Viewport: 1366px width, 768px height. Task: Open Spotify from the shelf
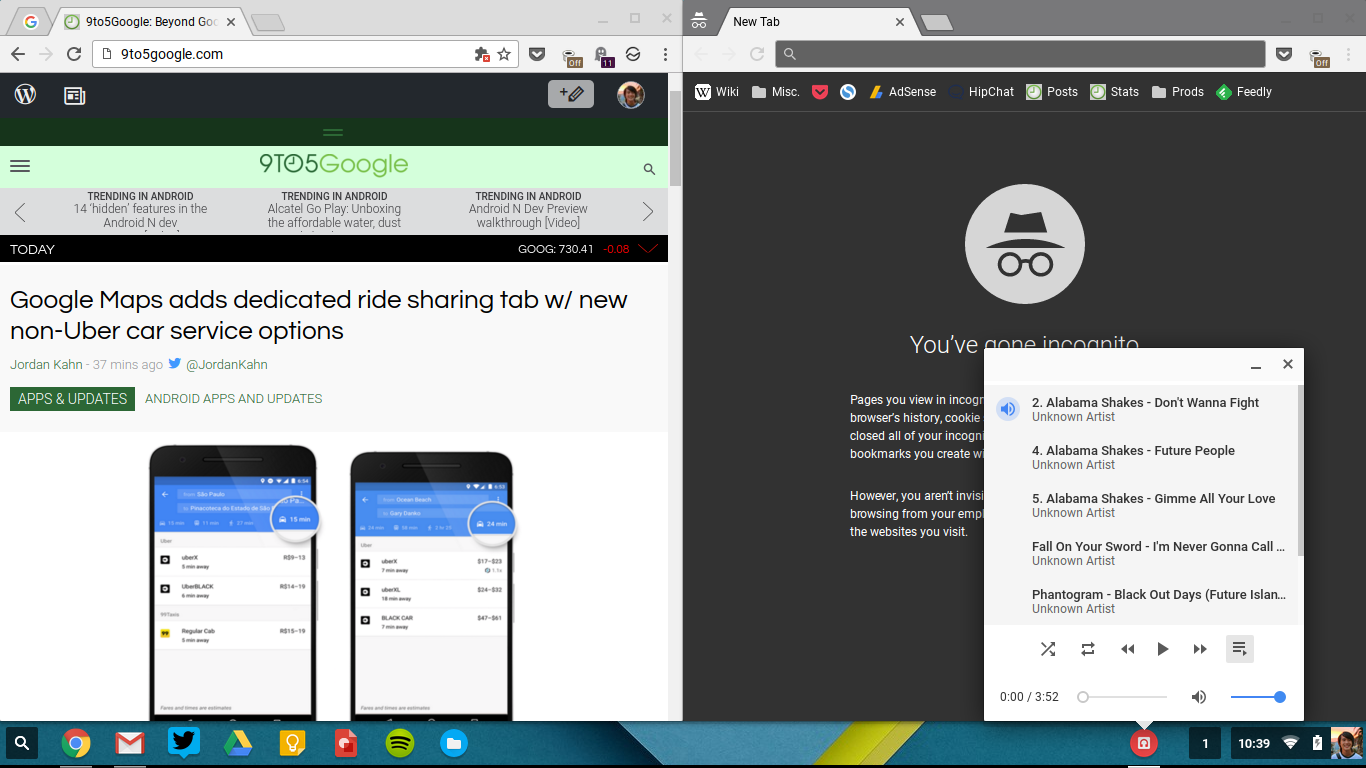click(400, 743)
